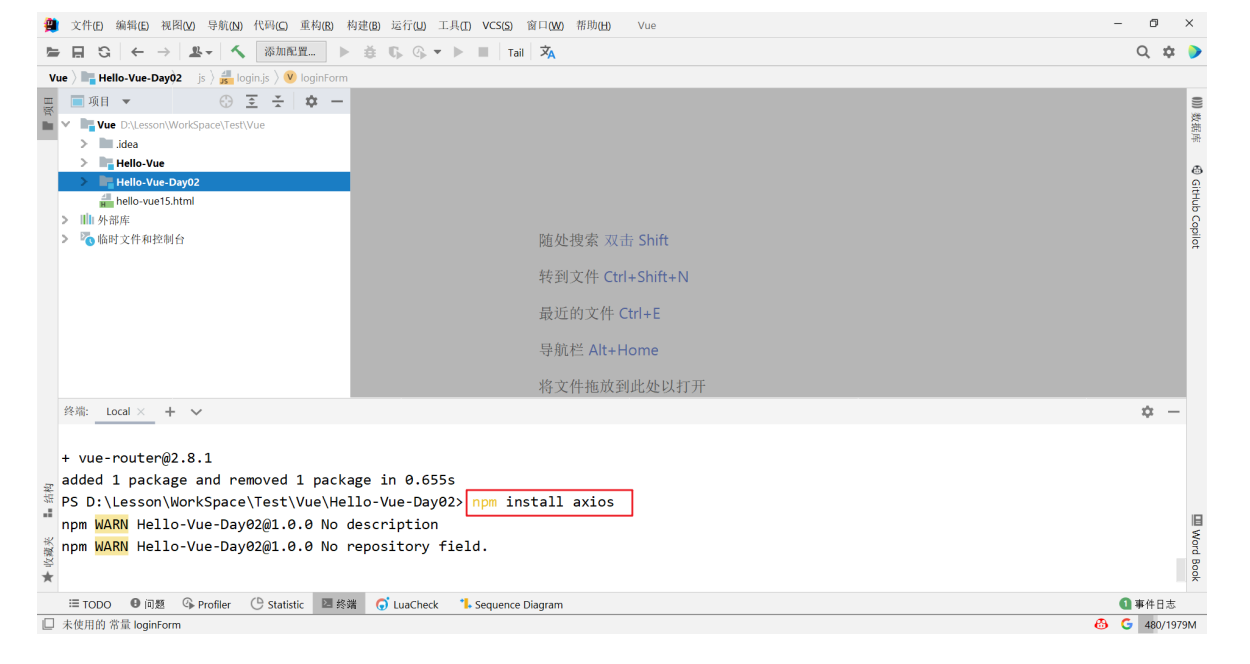Open the GitHub Copilot side panel

coord(1196,207)
